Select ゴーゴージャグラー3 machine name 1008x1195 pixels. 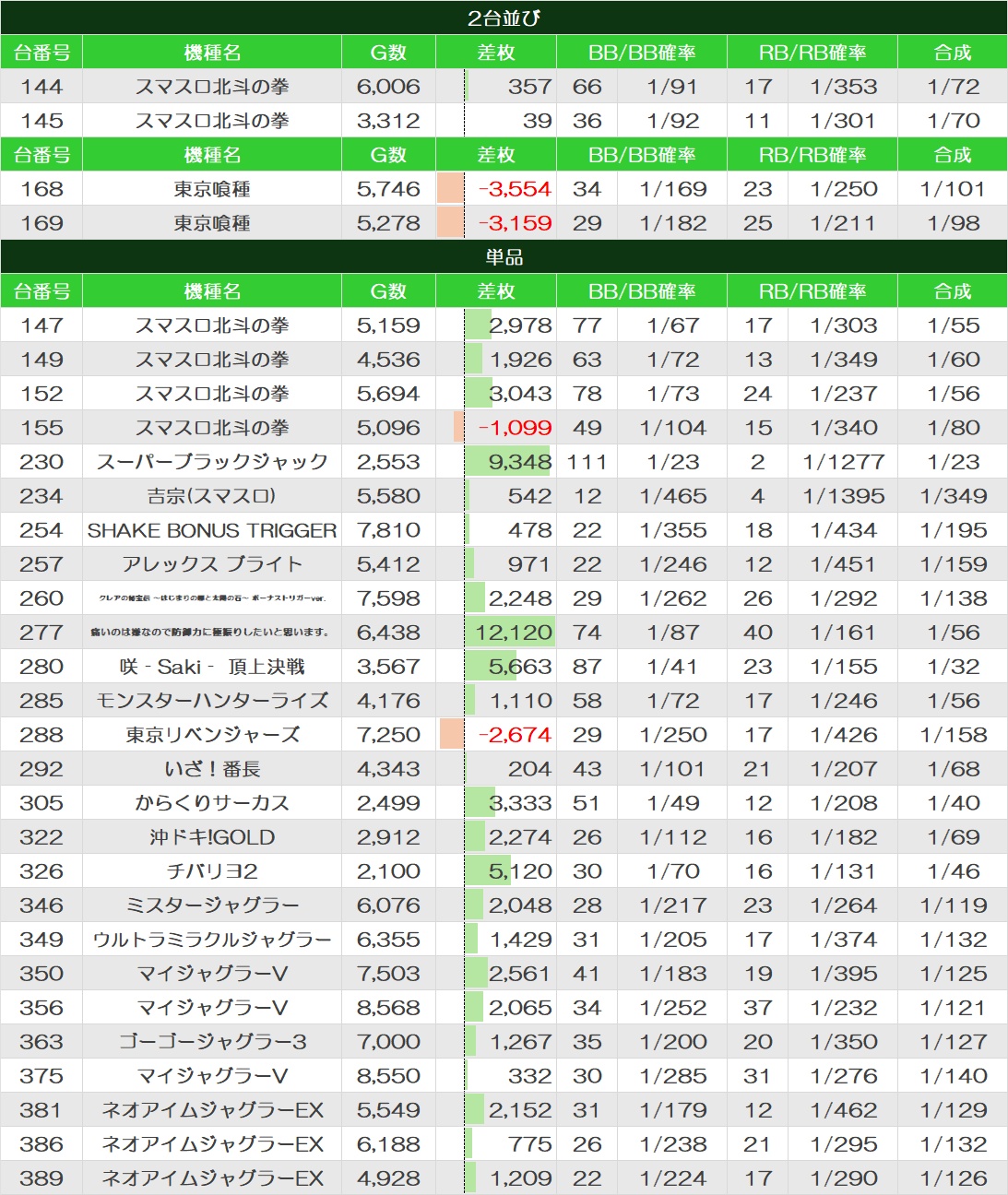click(212, 1042)
